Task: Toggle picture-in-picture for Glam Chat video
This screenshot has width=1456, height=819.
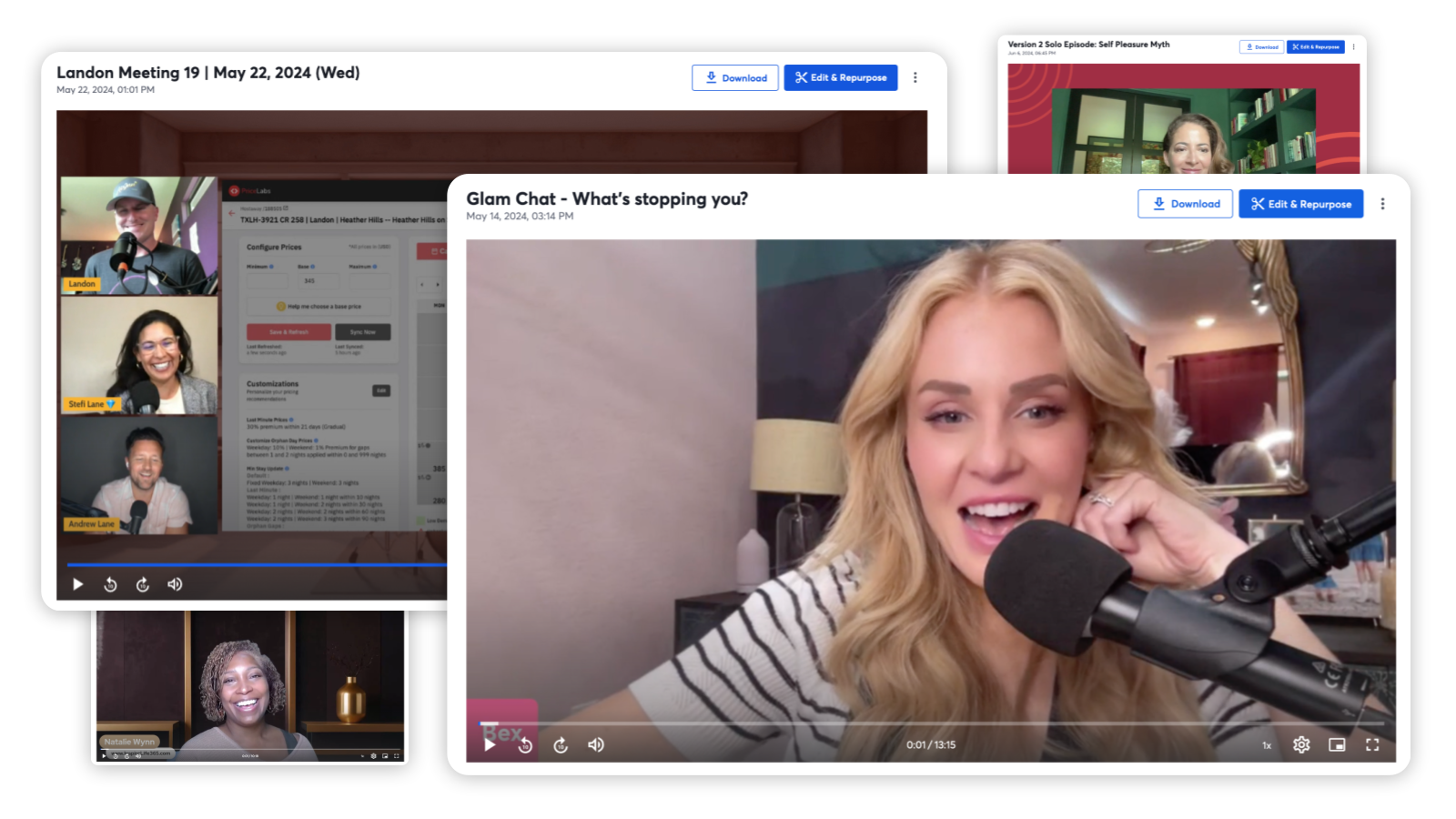Action: tap(1337, 744)
